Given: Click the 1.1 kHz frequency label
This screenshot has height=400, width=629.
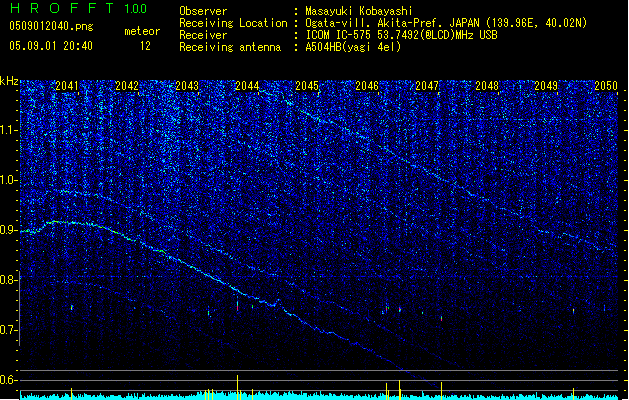Looking at the screenshot, I should [9, 130].
